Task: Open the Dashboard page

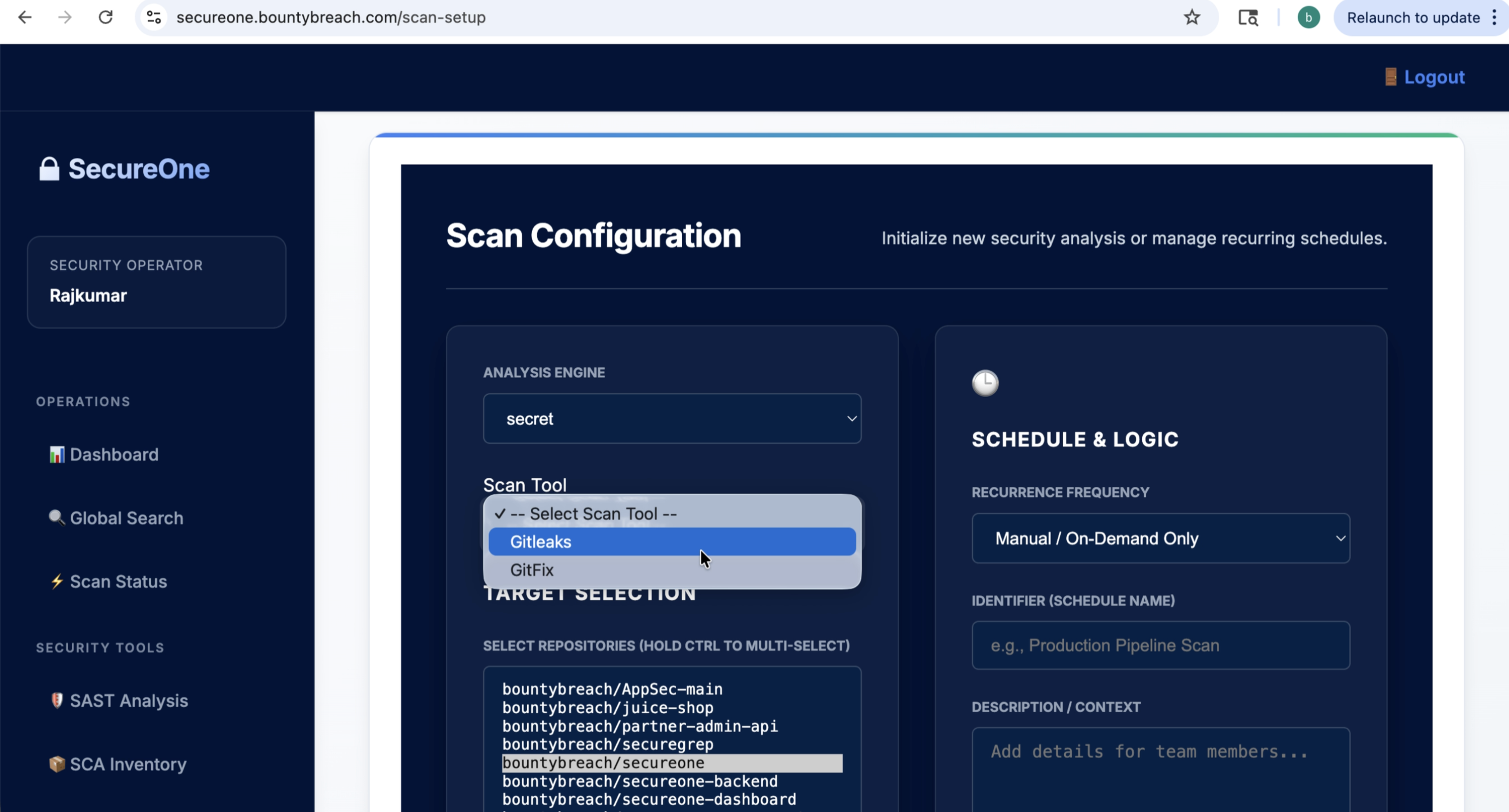Action: 113,455
